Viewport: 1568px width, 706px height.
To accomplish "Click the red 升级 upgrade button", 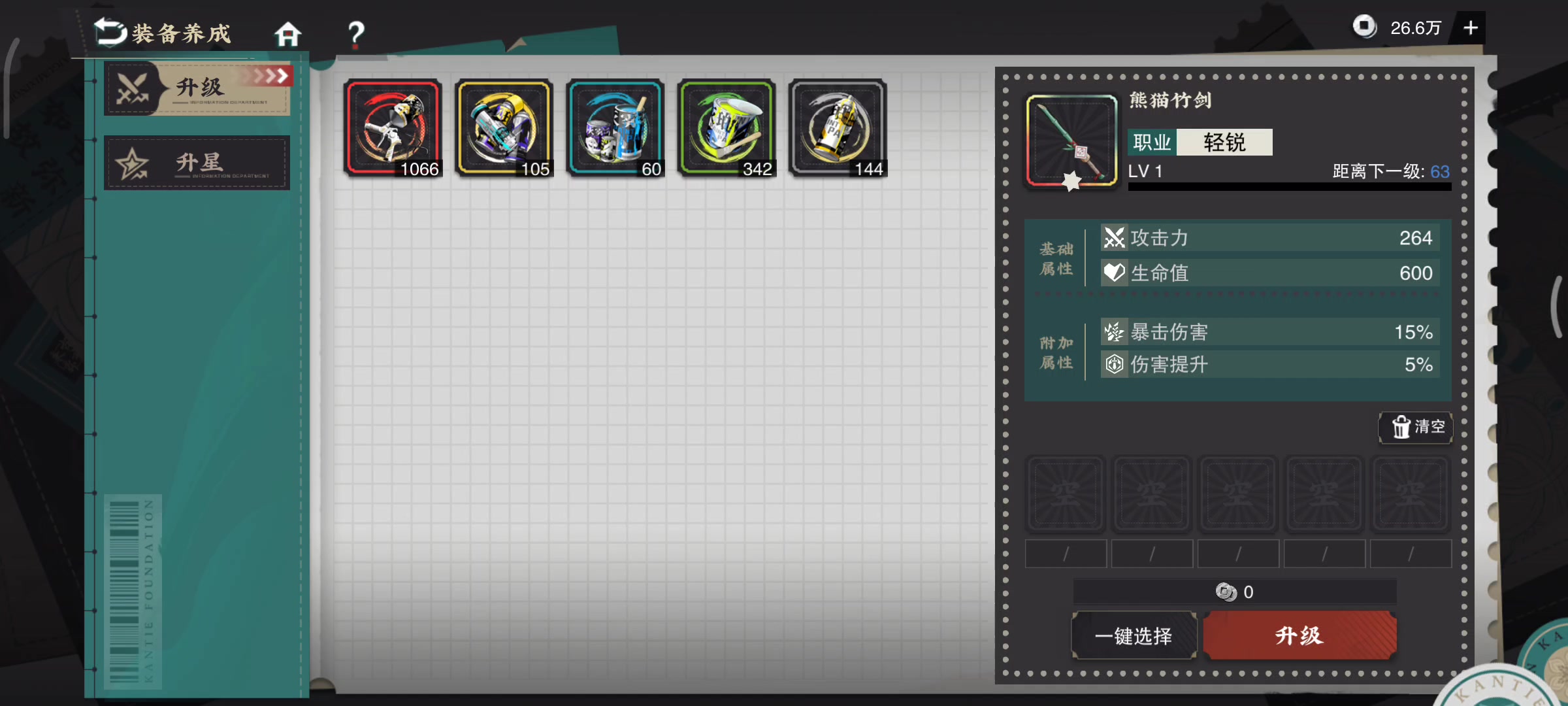I will [x=1299, y=635].
